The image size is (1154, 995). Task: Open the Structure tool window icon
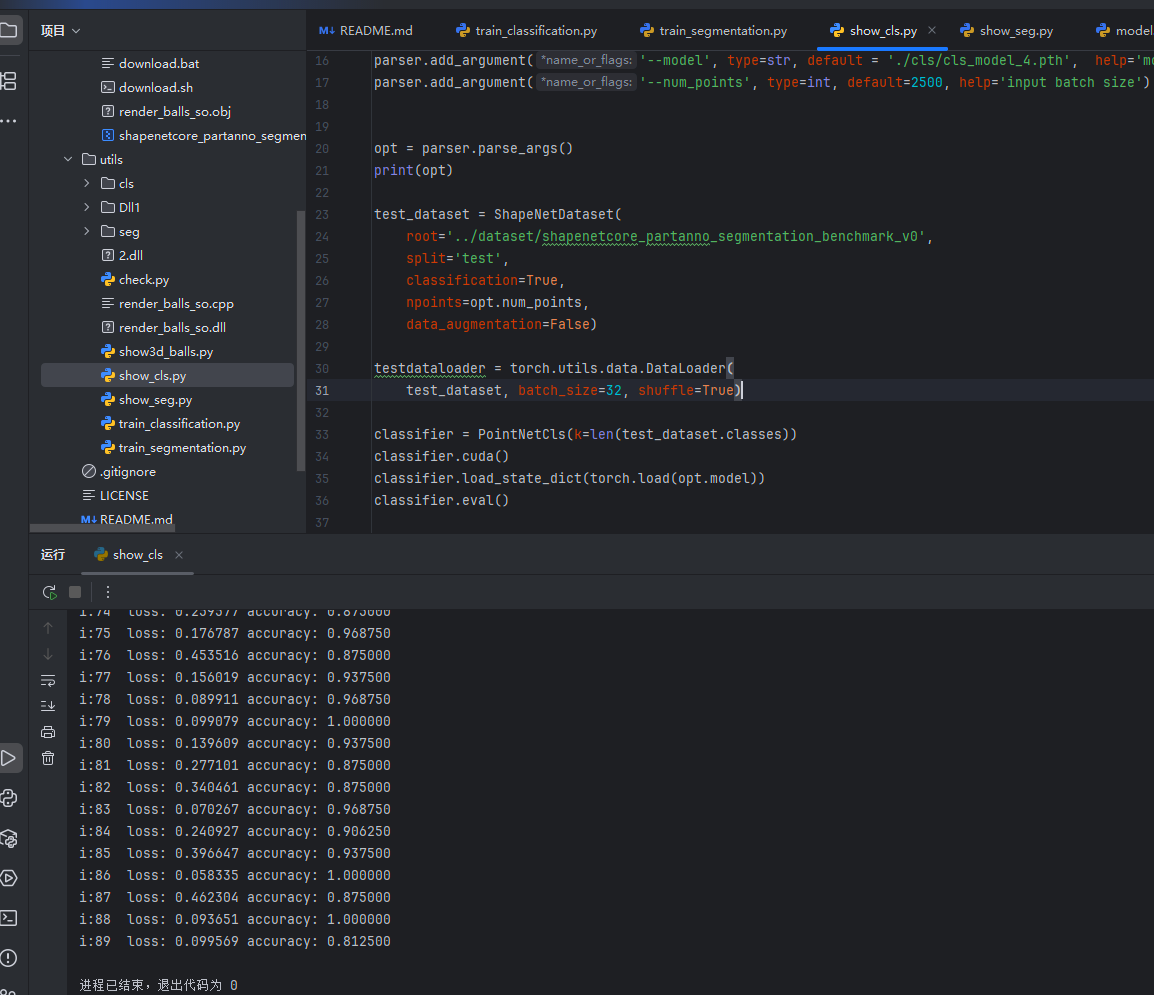[8, 81]
